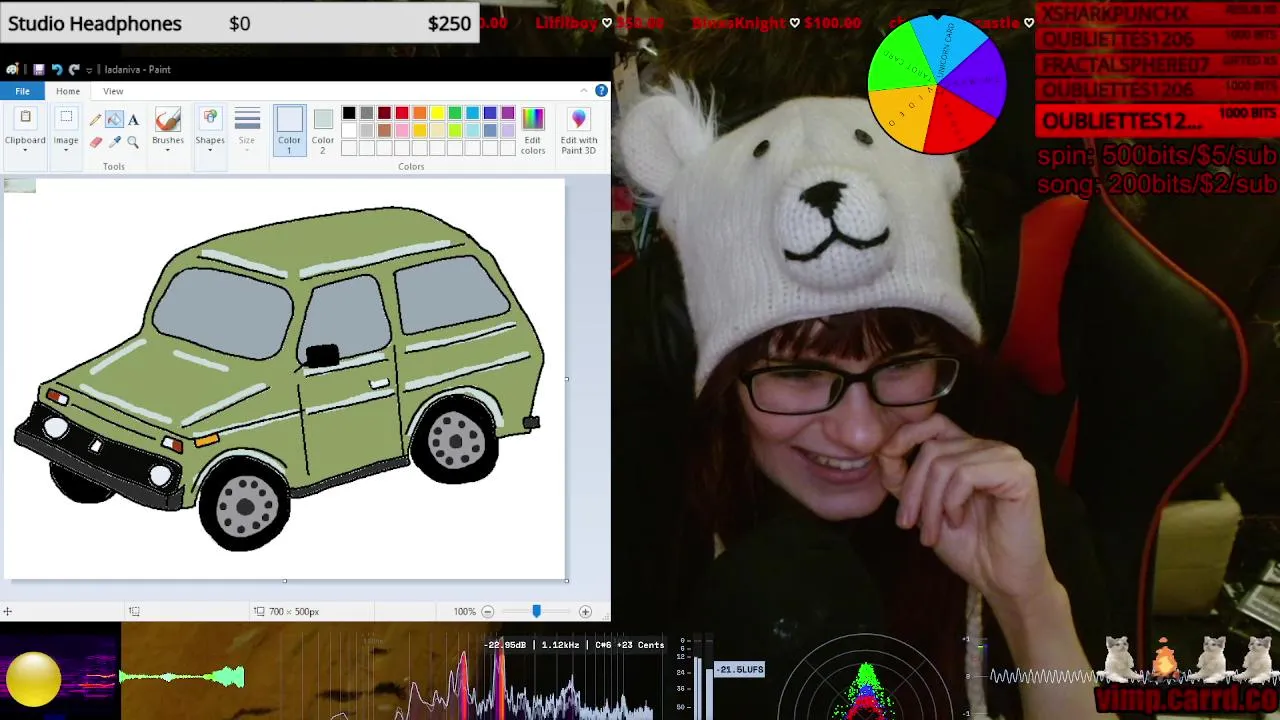1280x720 pixels.
Task: Expand the Size dropdown arrow
Action: [x=247, y=150]
